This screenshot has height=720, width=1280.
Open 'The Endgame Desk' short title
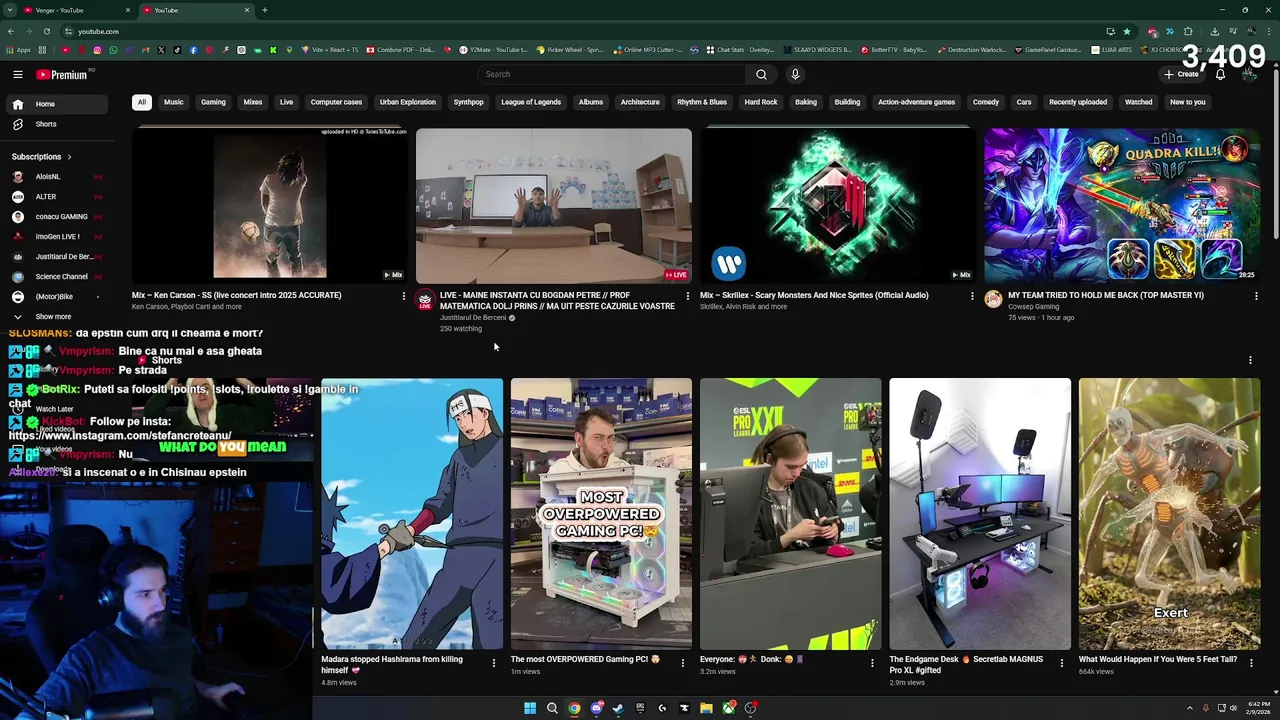(x=966, y=664)
